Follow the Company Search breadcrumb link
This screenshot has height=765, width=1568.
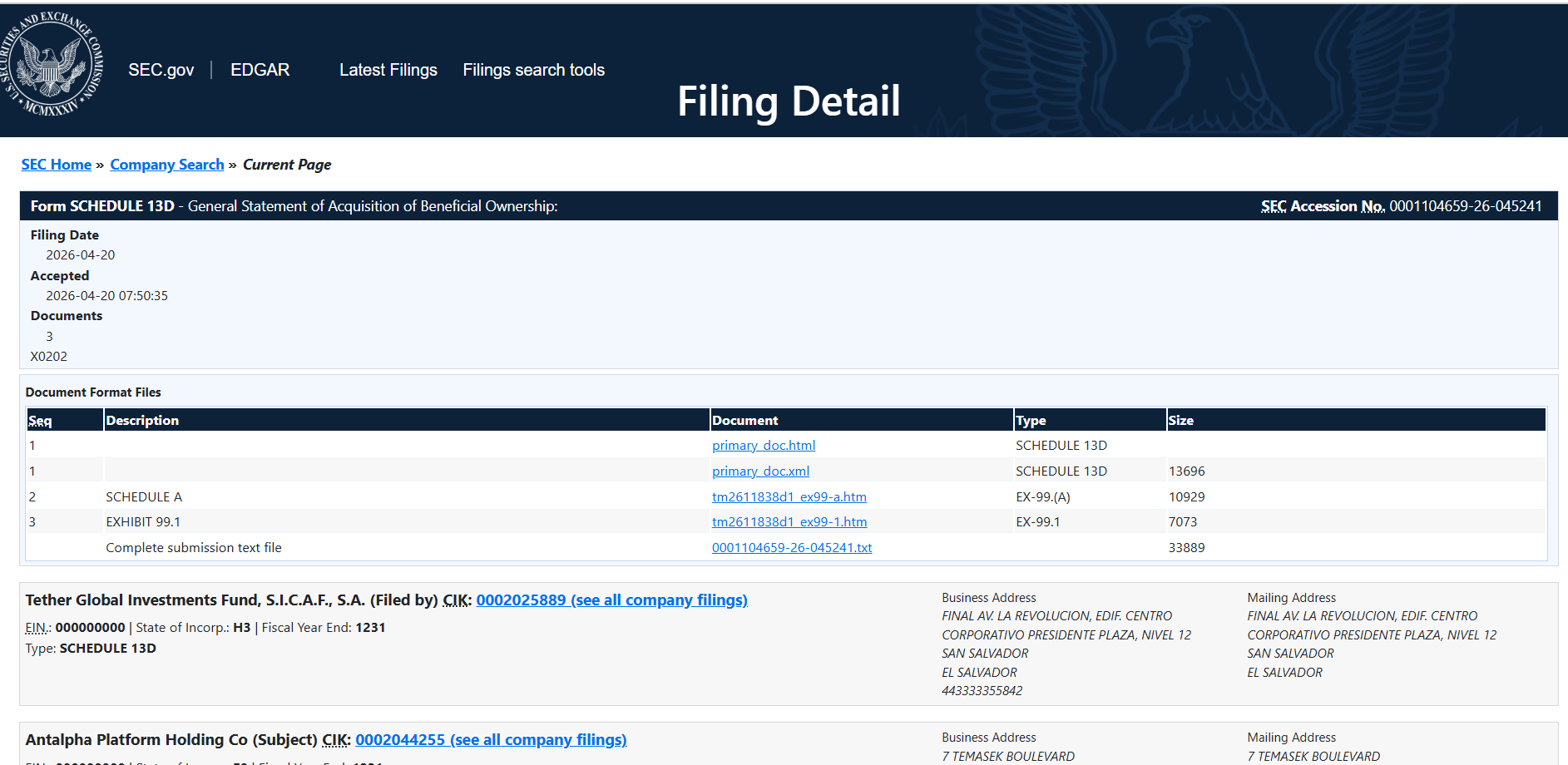tap(167, 165)
